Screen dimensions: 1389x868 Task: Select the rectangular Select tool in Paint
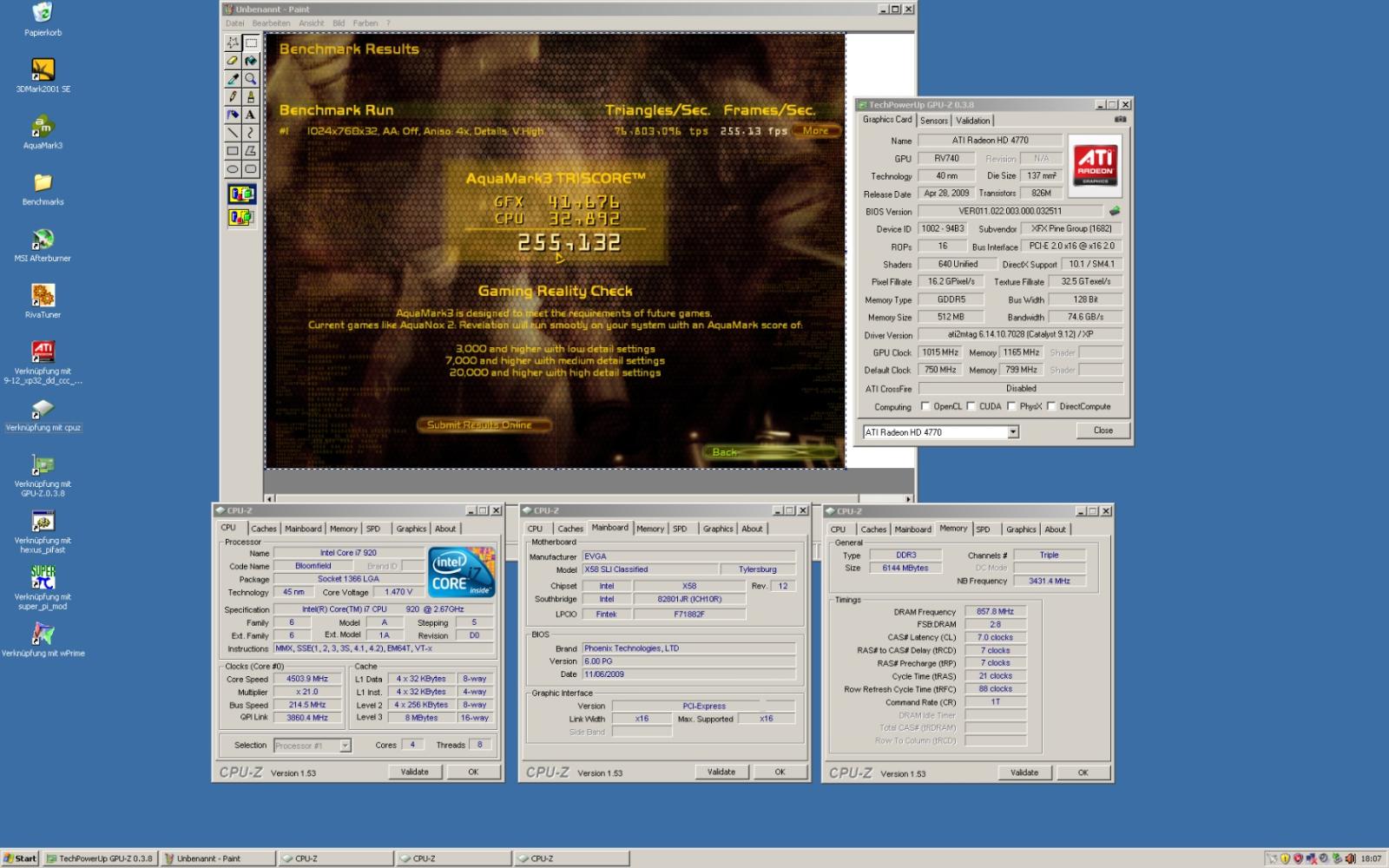pyautogui.click(x=251, y=43)
